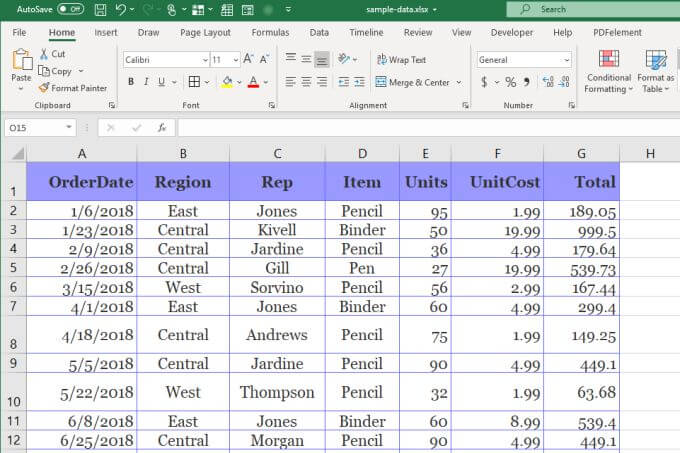The width and height of the screenshot is (680, 453).
Task: Click the Save icon in title bar
Action: 100,9
